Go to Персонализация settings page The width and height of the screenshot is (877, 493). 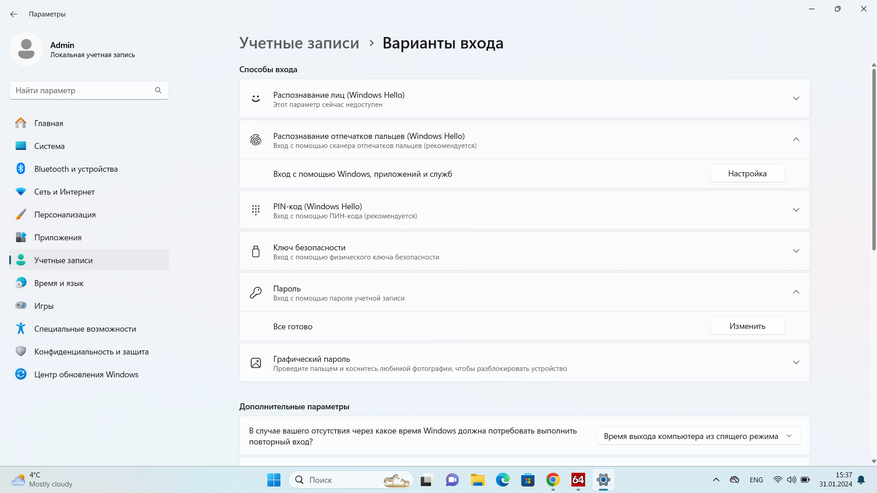tap(65, 215)
